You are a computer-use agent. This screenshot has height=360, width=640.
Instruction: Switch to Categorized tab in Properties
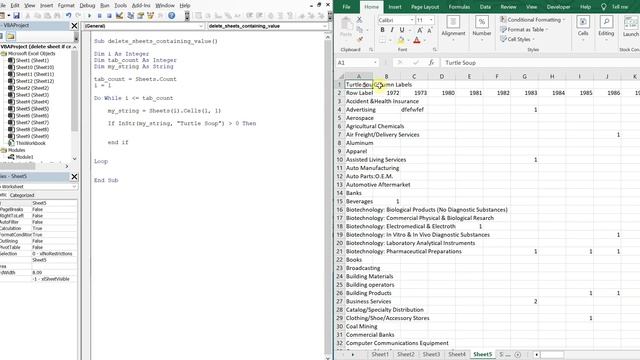point(22,195)
